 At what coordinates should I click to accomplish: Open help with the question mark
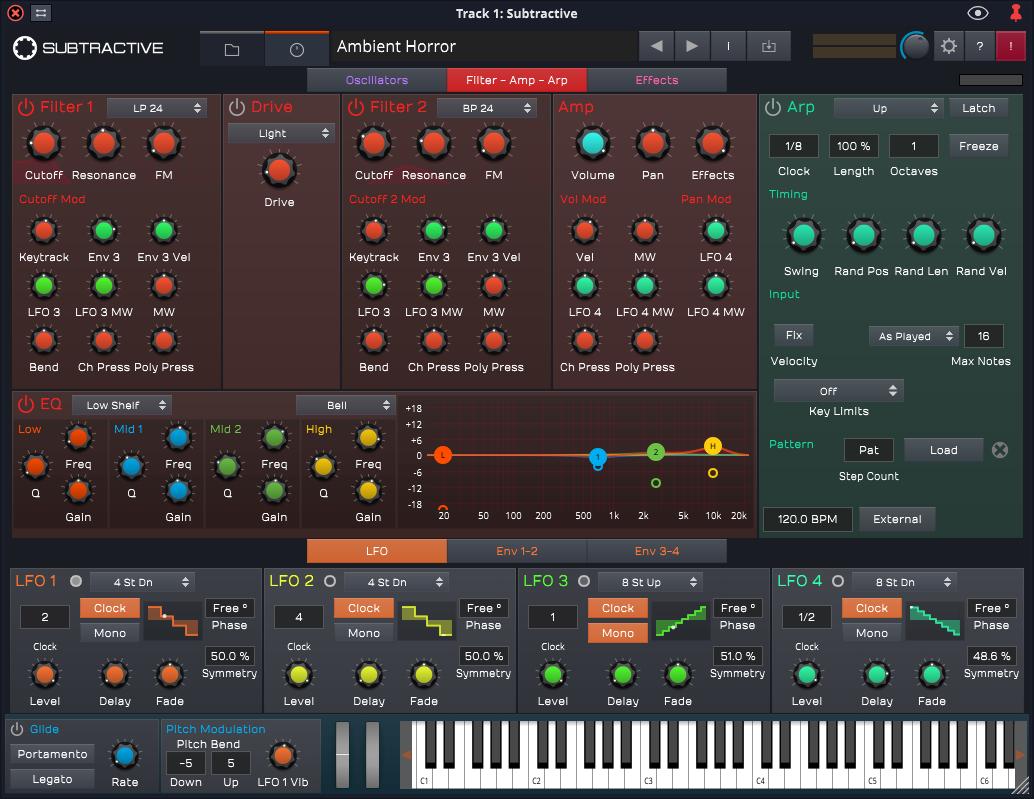[980, 46]
